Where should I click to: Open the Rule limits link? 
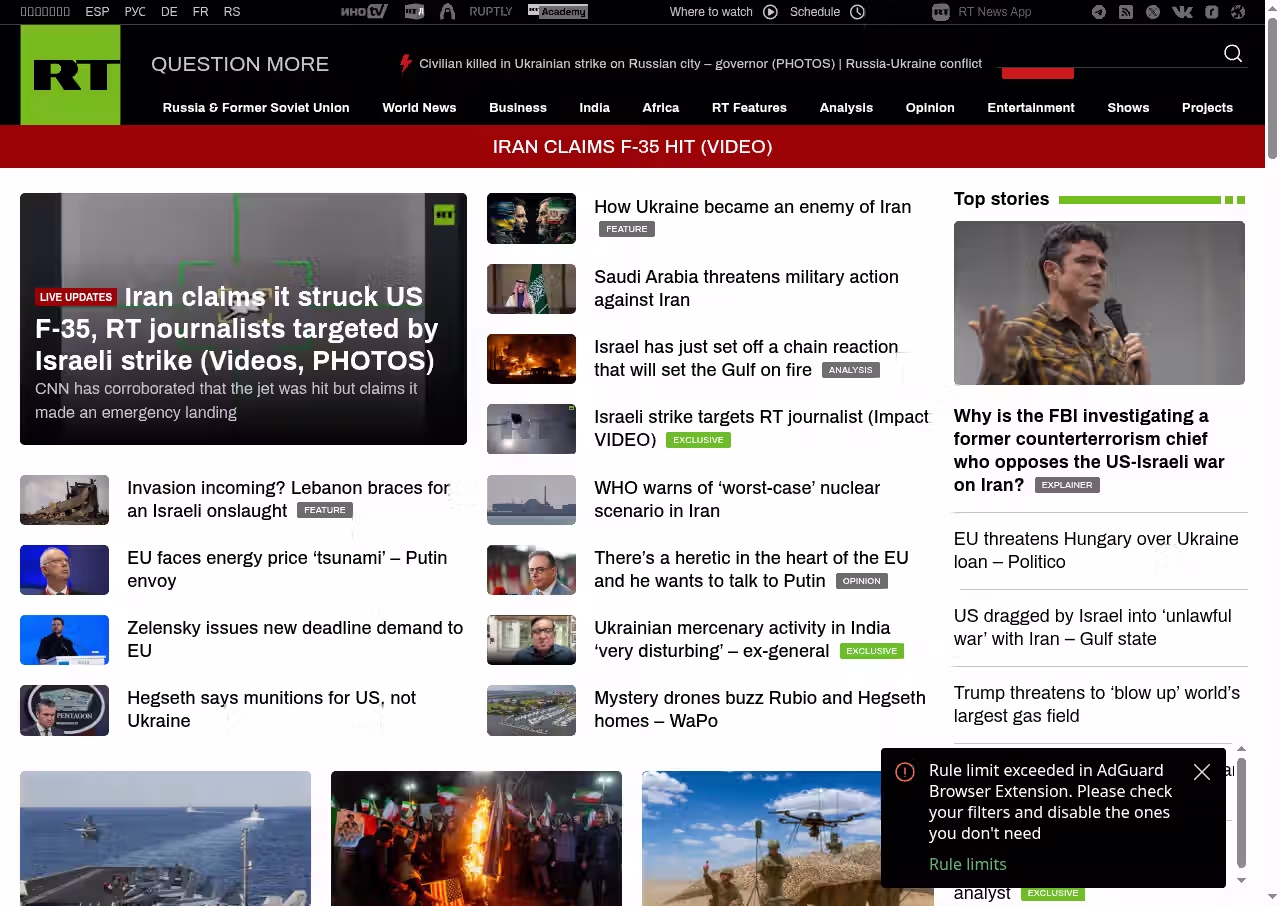click(967, 864)
